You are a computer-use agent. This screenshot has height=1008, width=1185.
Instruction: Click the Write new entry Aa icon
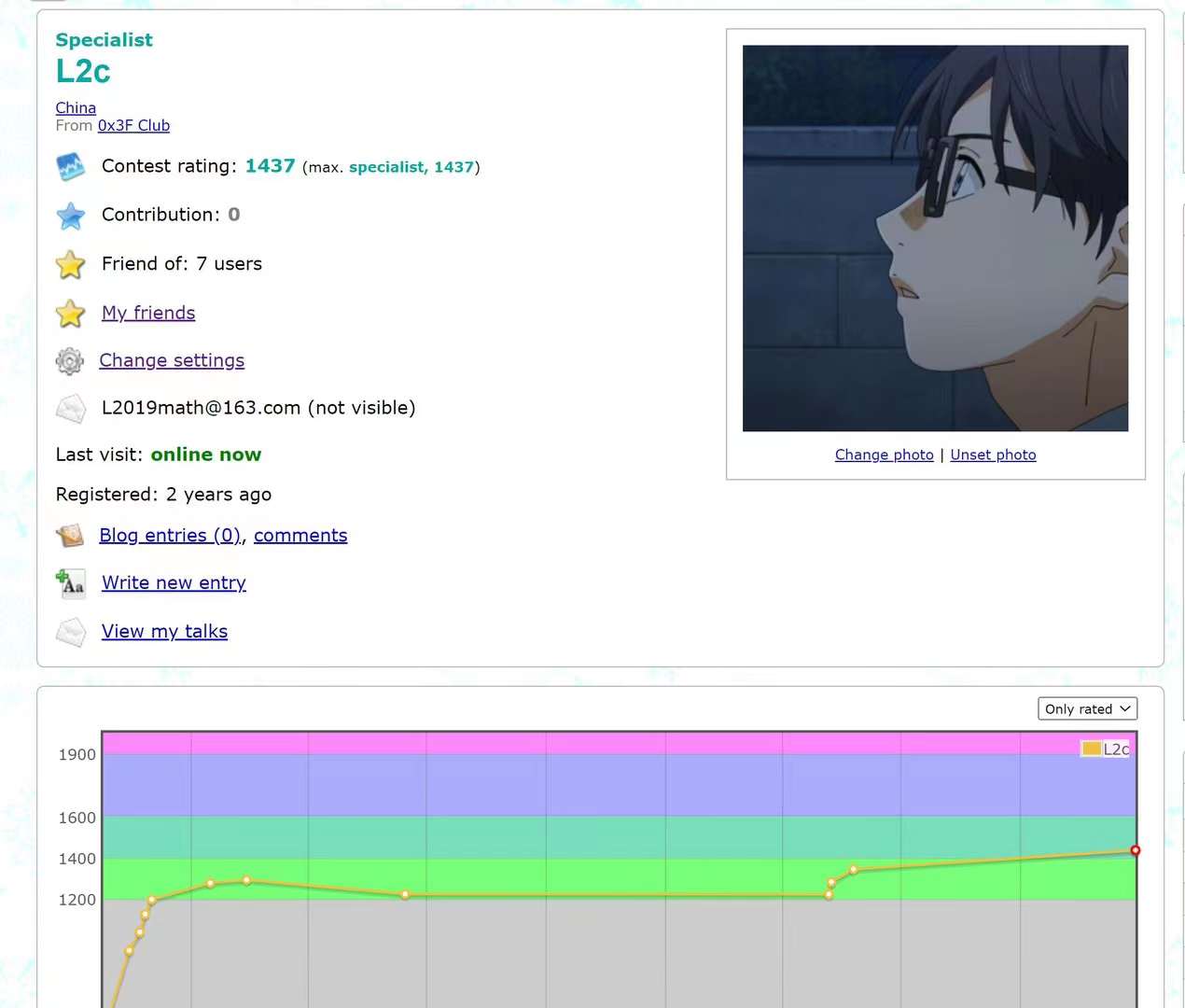pos(70,583)
